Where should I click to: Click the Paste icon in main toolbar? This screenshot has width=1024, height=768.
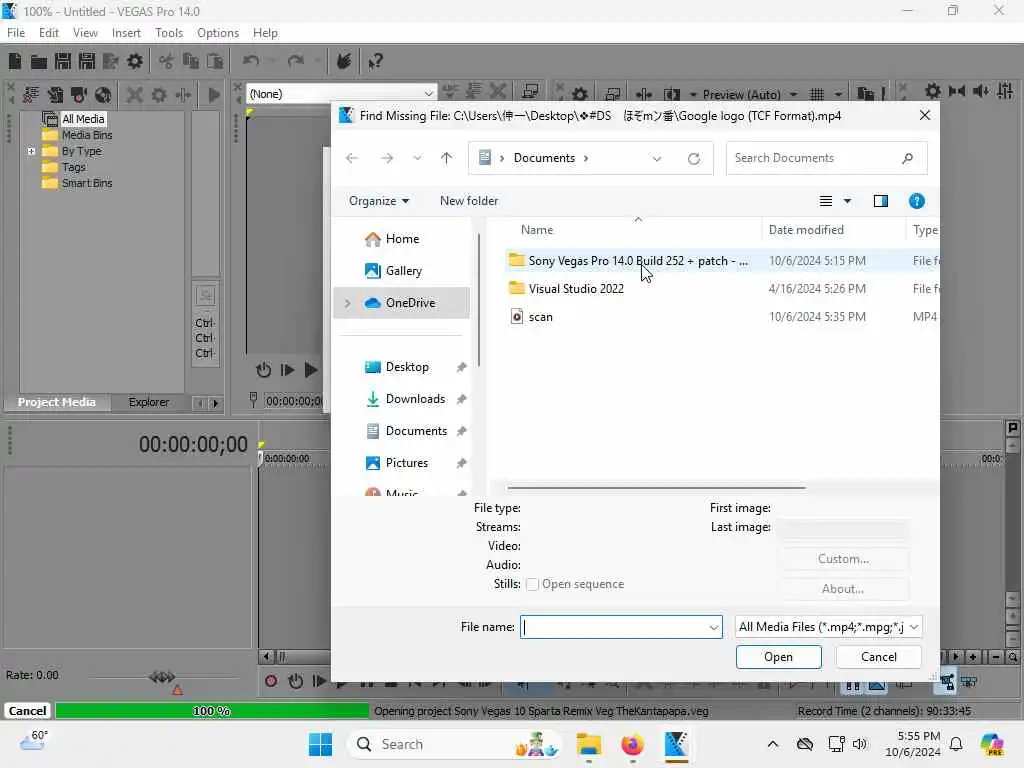[215, 61]
